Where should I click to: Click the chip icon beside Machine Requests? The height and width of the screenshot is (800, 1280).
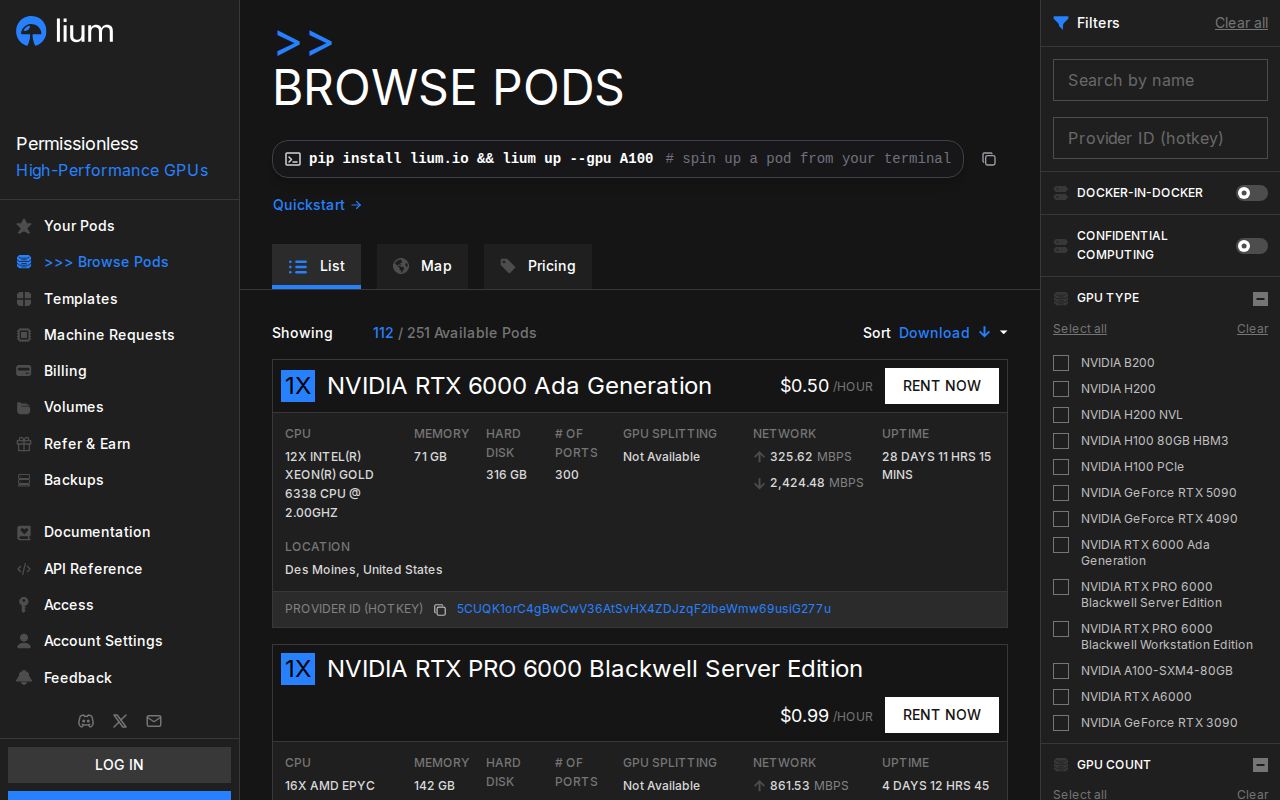24,335
